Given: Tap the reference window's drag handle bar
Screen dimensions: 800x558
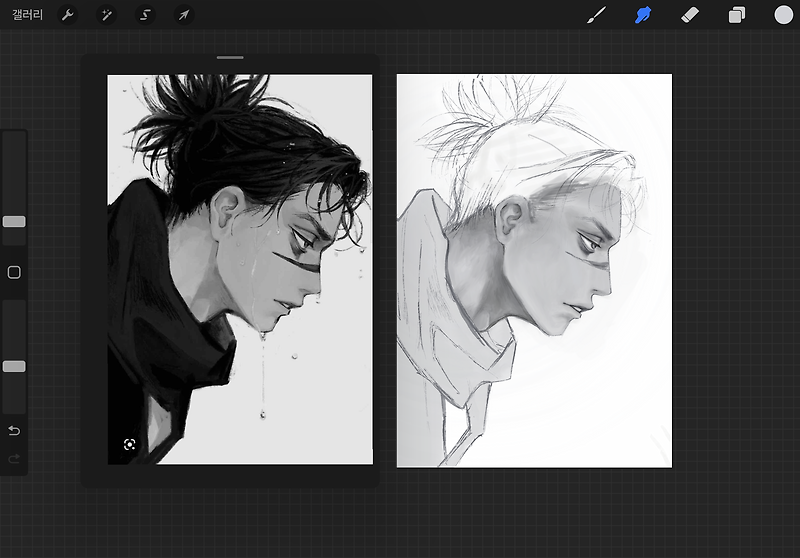Looking at the screenshot, I should click(x=230, y=58).
